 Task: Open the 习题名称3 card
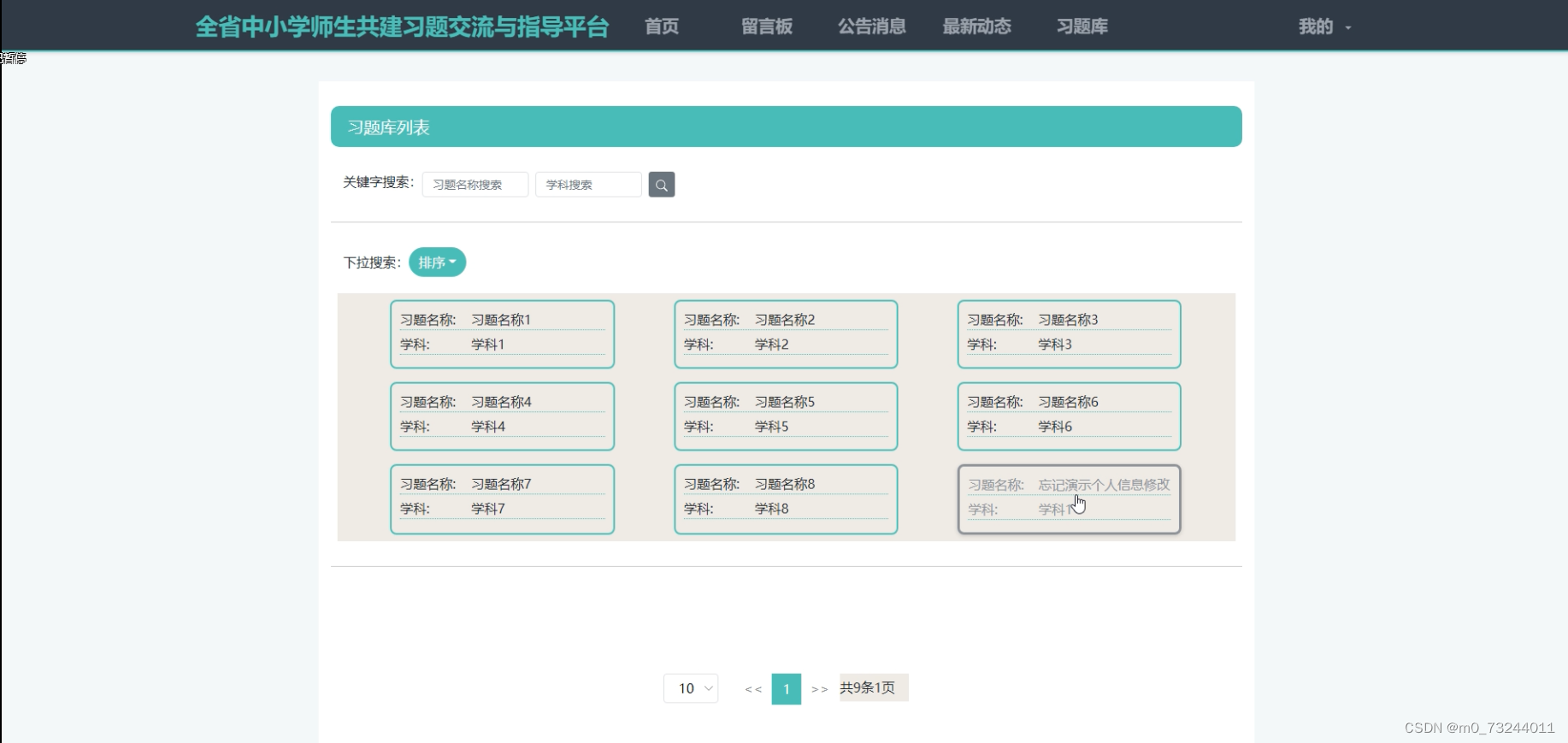[x=1069, y=334]
